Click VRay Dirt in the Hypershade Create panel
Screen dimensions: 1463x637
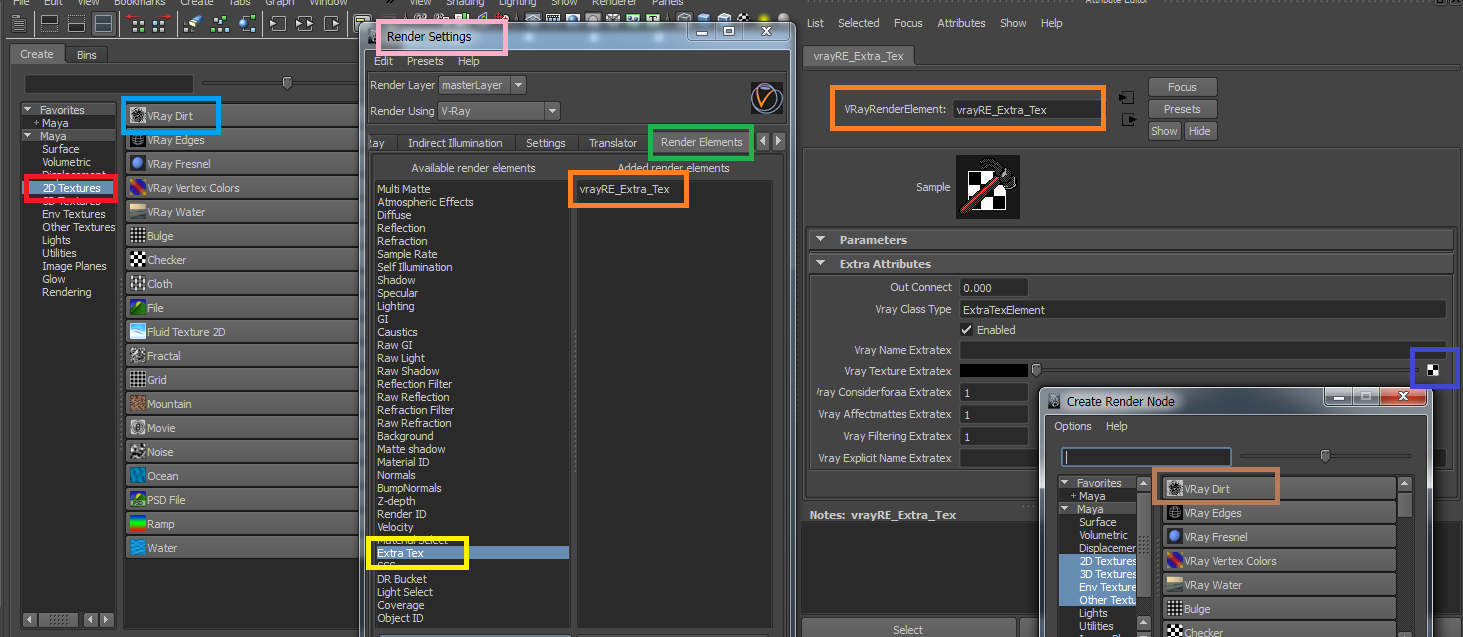coord(241,116)
